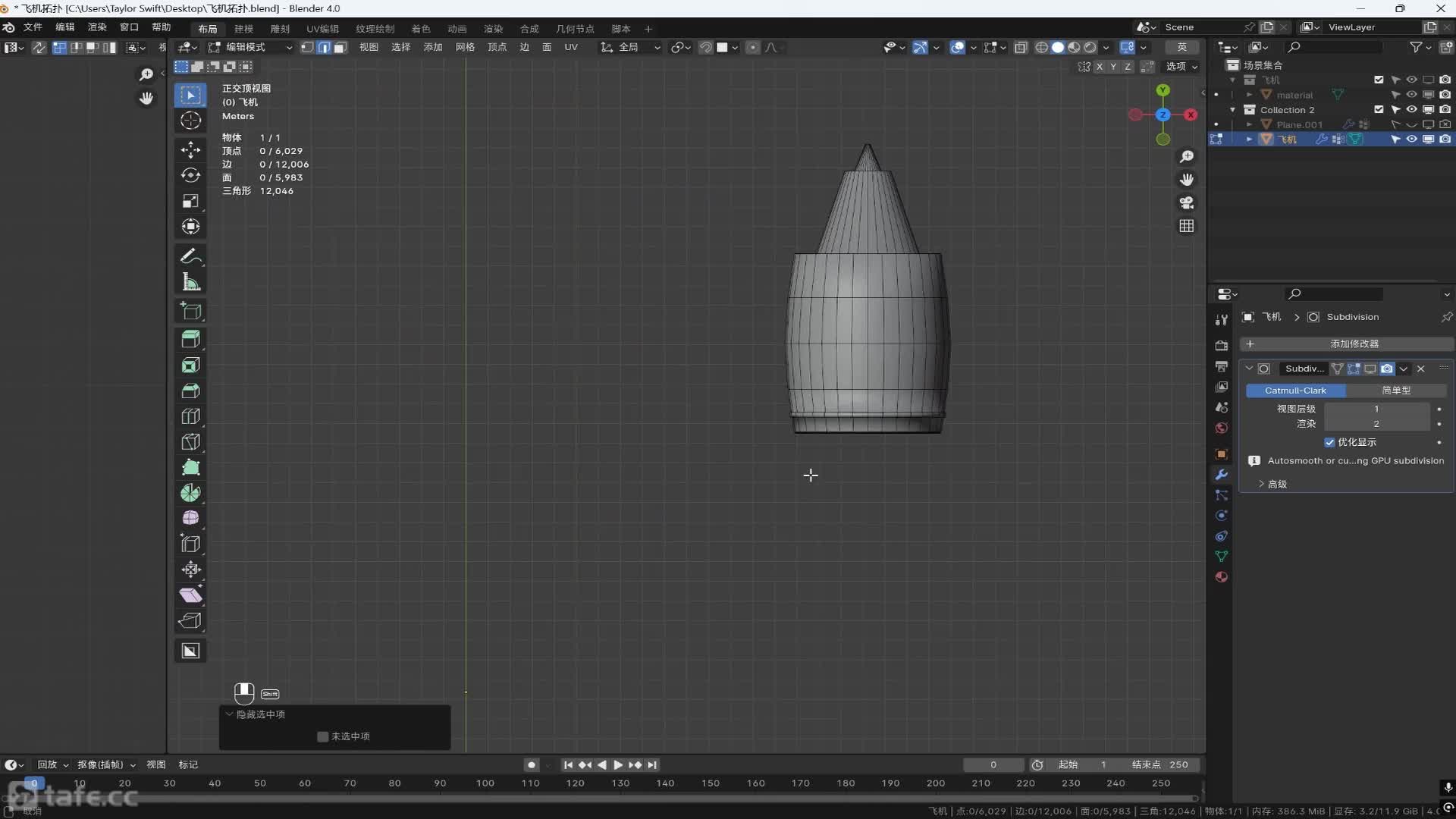
Task: Uncheck the 优化显示 option
Action: [x=1329, y=442]
